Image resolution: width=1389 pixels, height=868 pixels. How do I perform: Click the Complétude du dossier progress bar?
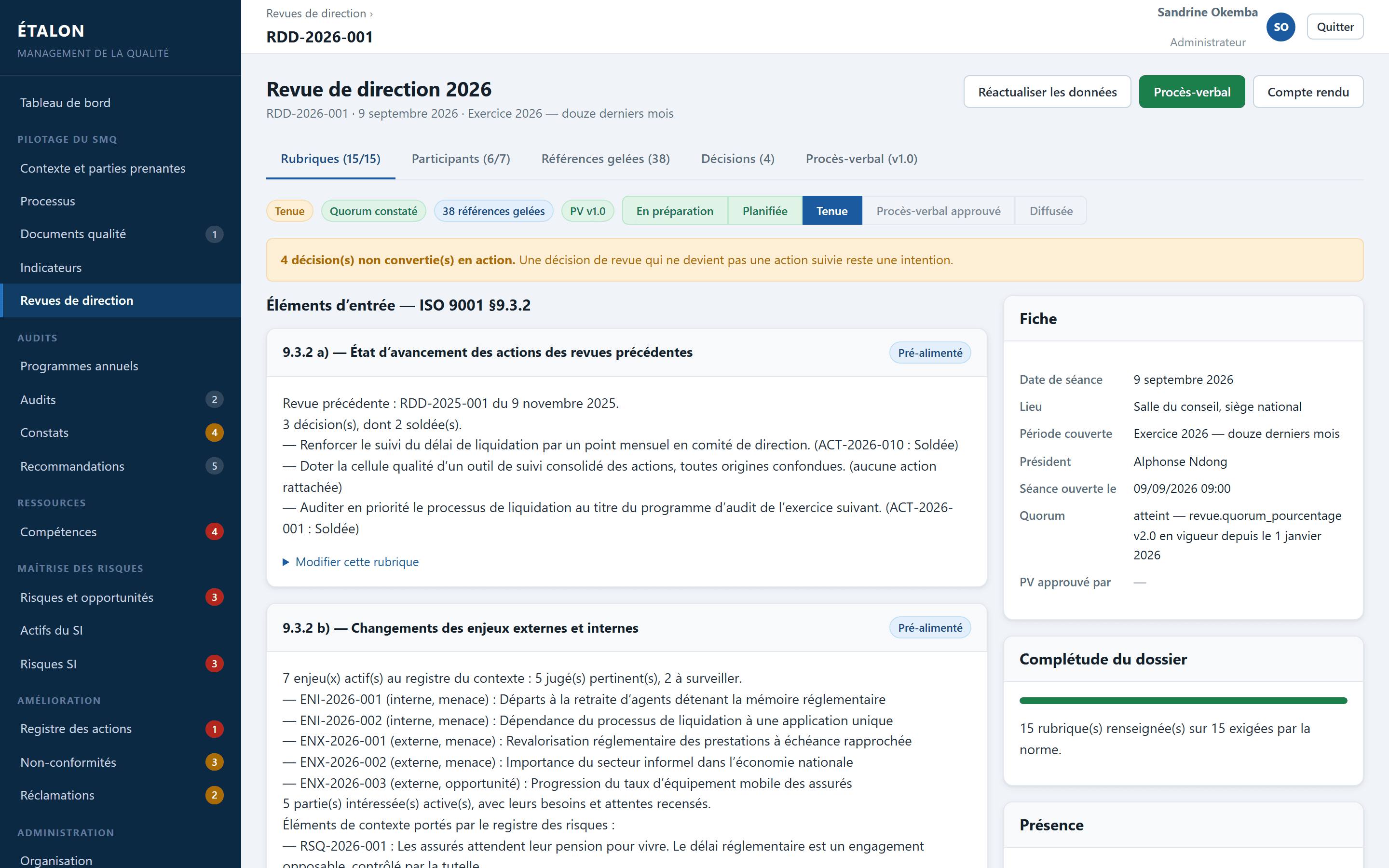(x=1183, y=700)
